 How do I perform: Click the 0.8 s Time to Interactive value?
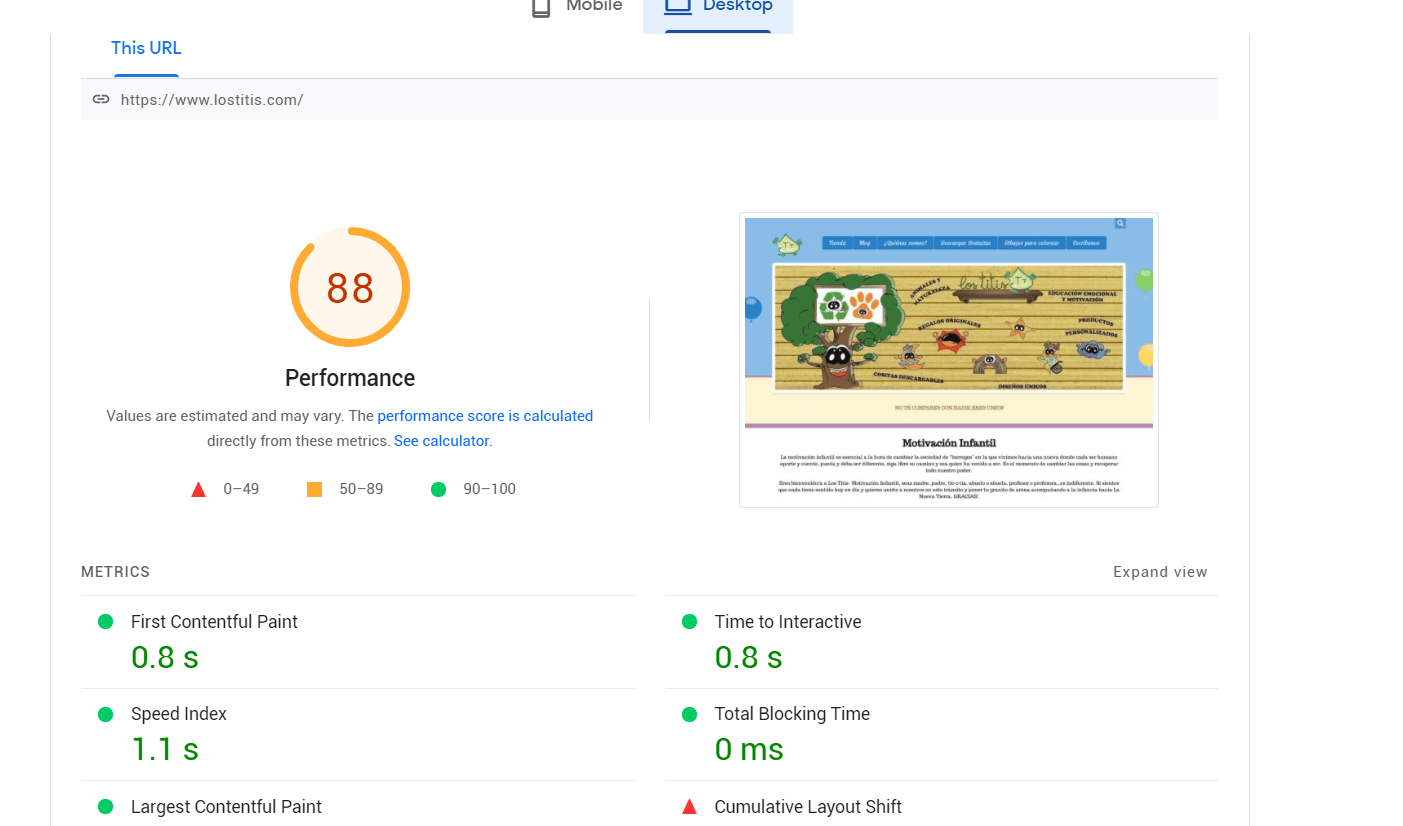tap(748, 657)
